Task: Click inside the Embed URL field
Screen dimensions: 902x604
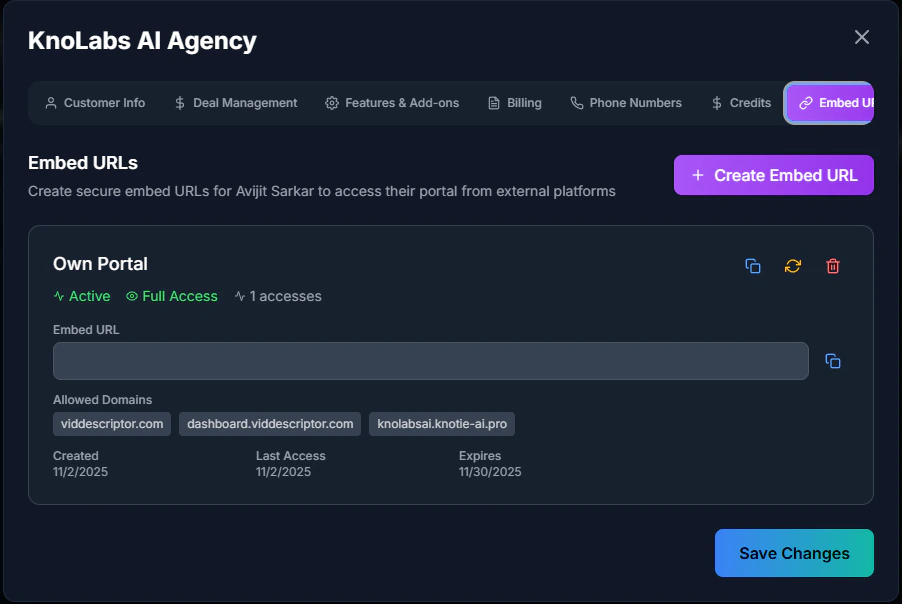Action: click(x=430, y=361)
